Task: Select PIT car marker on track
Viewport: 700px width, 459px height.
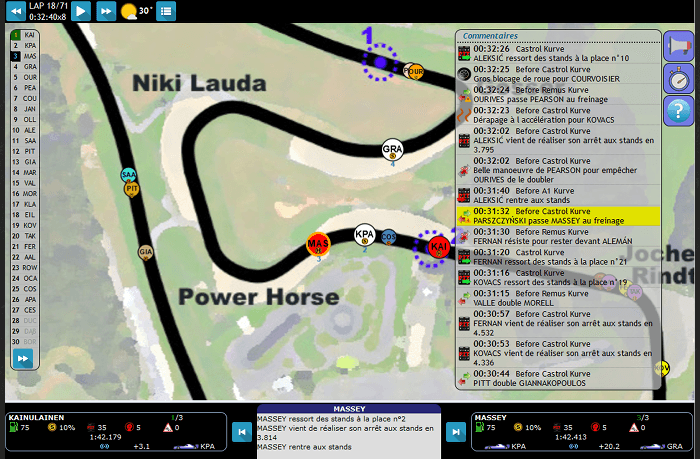Action: (131, 189)
